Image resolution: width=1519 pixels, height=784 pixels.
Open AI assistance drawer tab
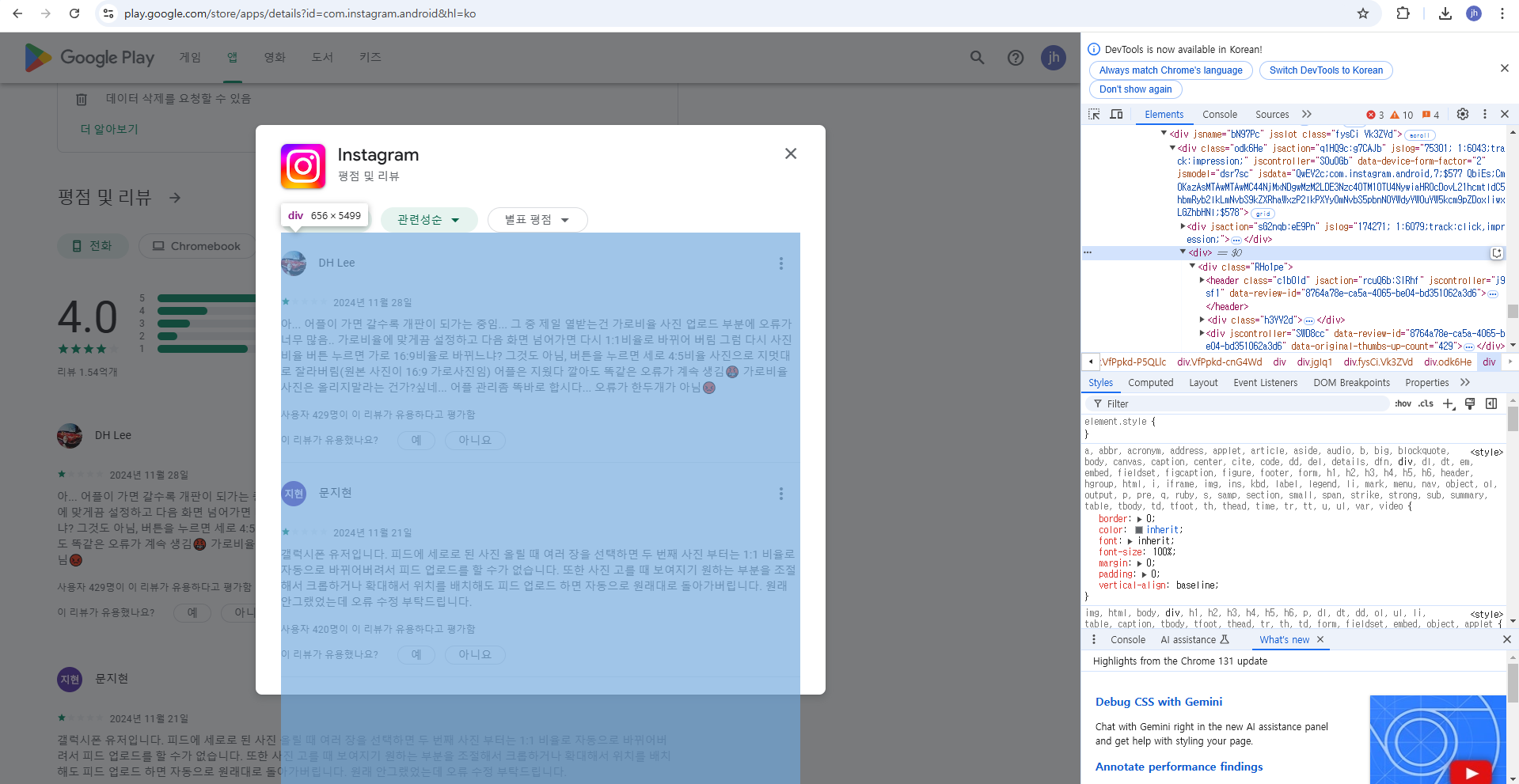(1194, 640)
